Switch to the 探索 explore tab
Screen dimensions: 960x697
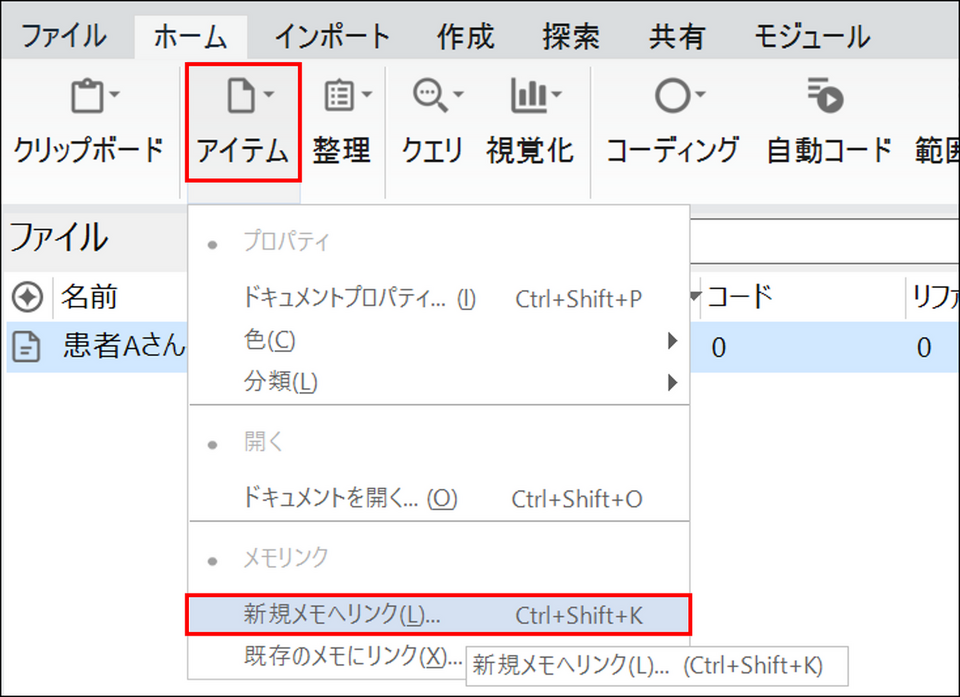(x=571, y=37)
